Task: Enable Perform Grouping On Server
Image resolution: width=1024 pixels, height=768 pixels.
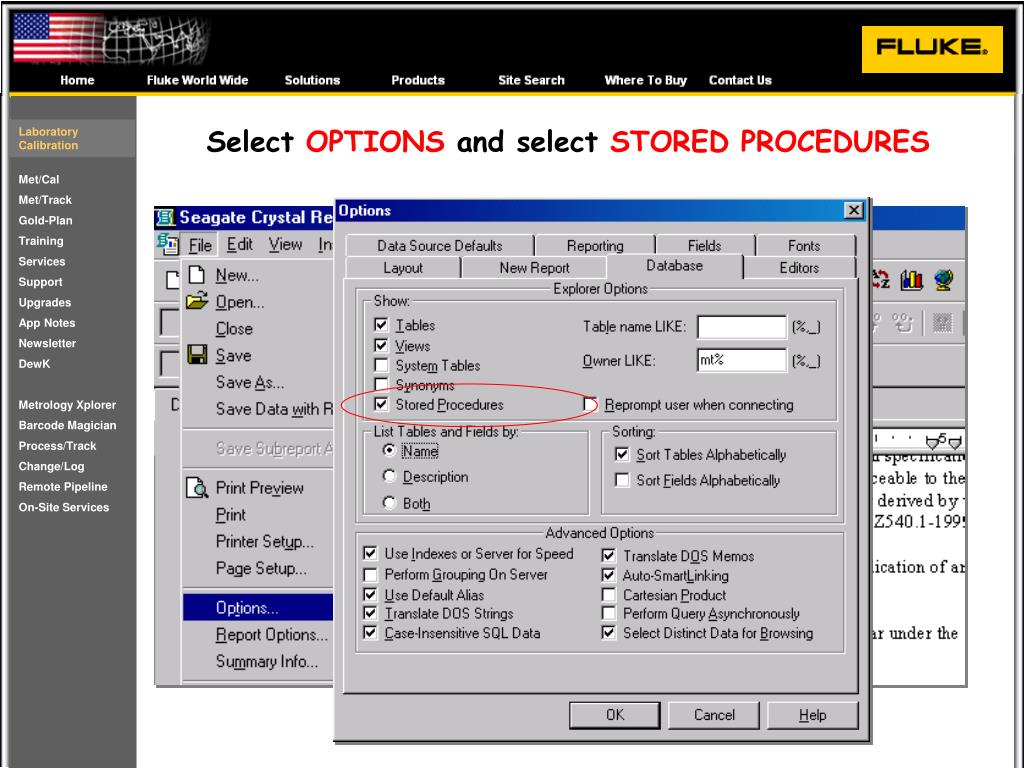Action: click(370, 575)
